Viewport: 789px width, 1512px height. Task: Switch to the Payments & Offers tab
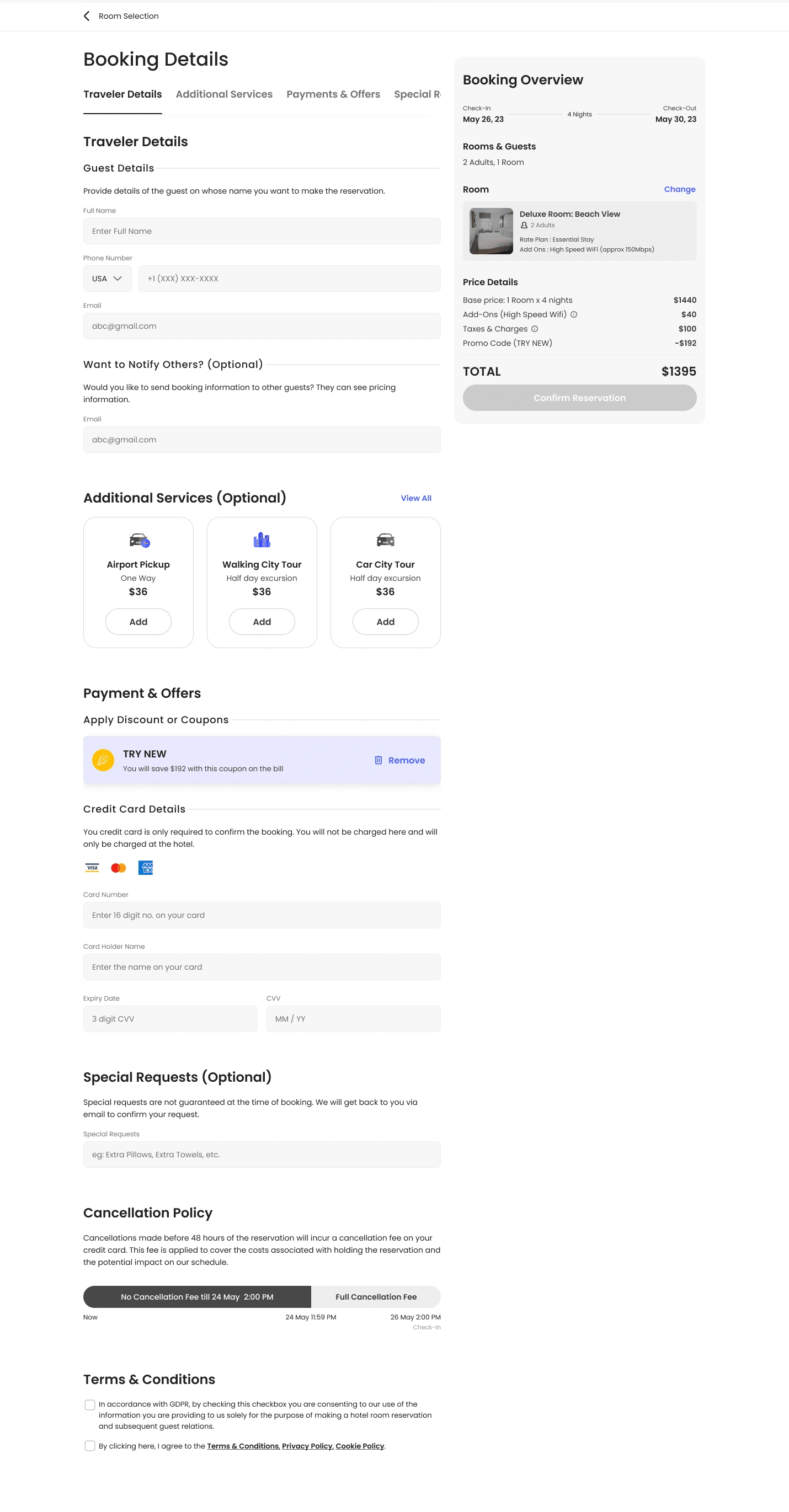333,94
